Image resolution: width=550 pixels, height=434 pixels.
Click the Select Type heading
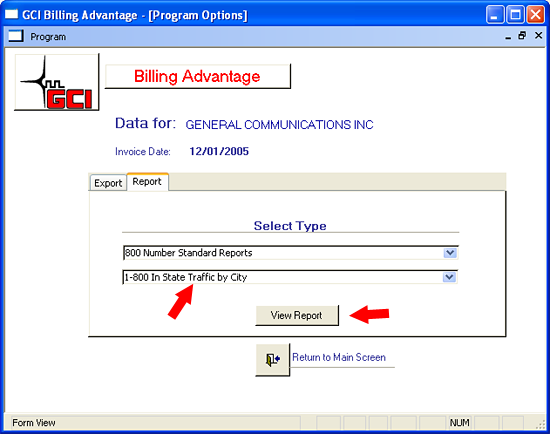coord(290,226)
